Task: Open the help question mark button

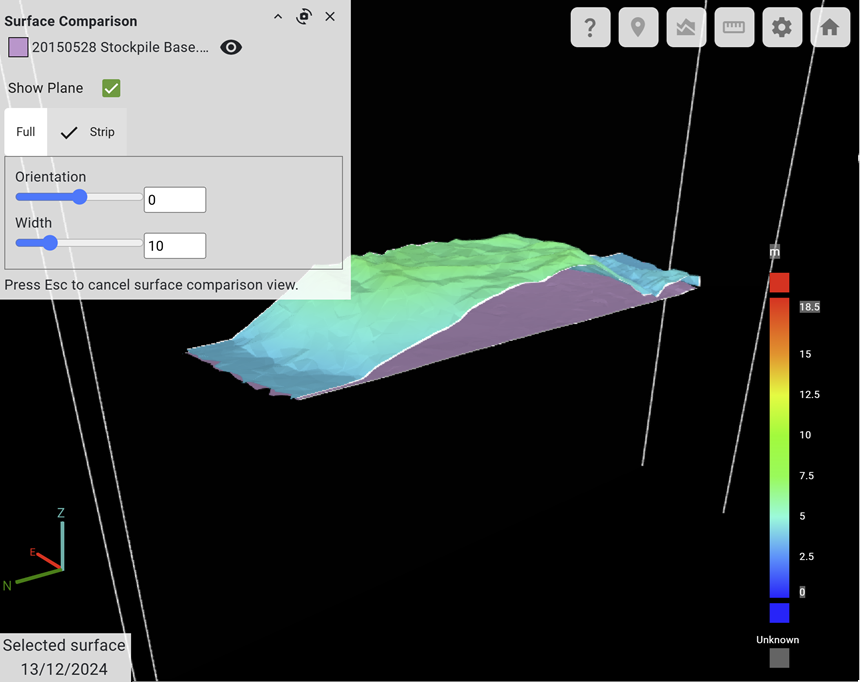Action: coord(590,28)
